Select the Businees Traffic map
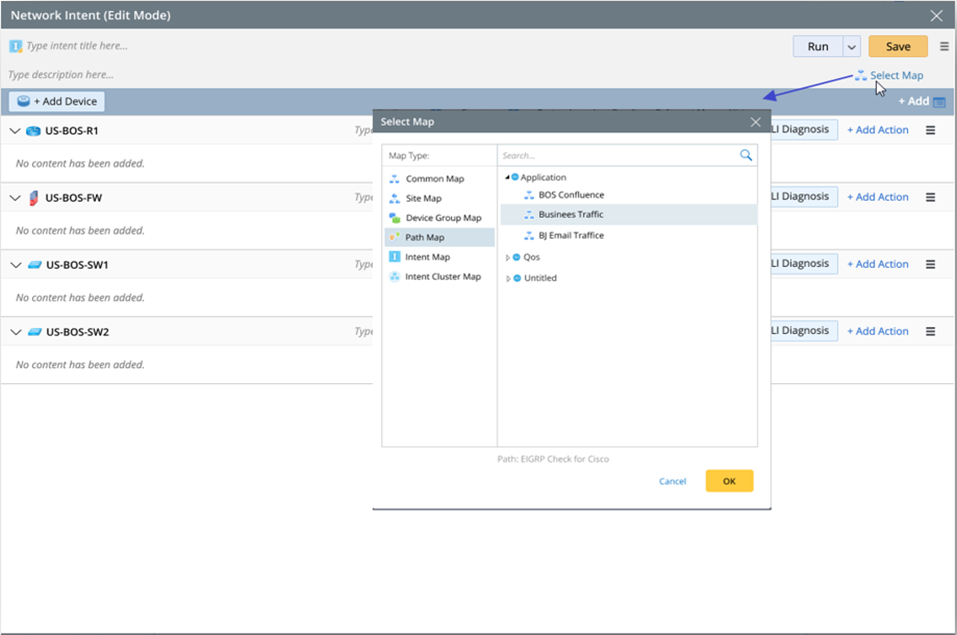 click(x=629, y=214)
